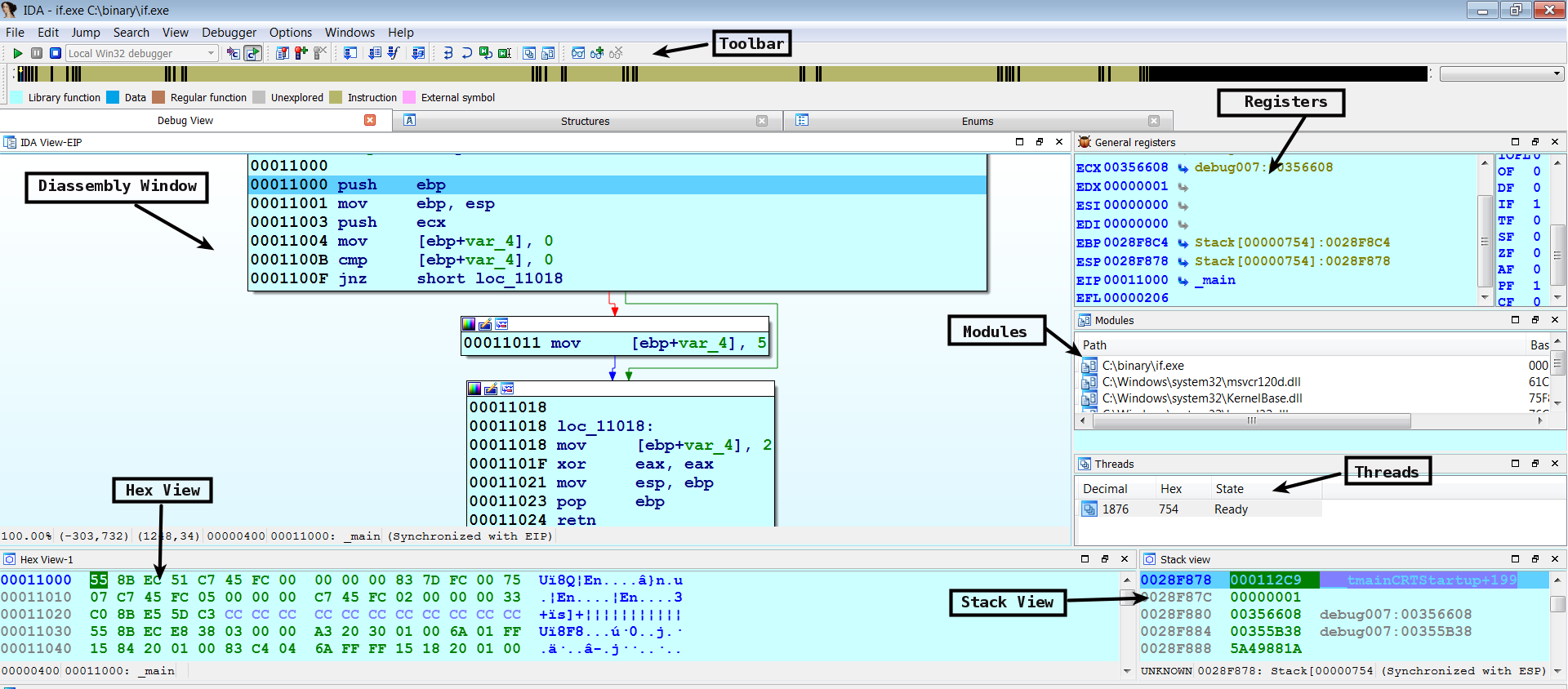Click the add watch icon with glasses and plus
The image size is (1568, 689).
[597, 53]
